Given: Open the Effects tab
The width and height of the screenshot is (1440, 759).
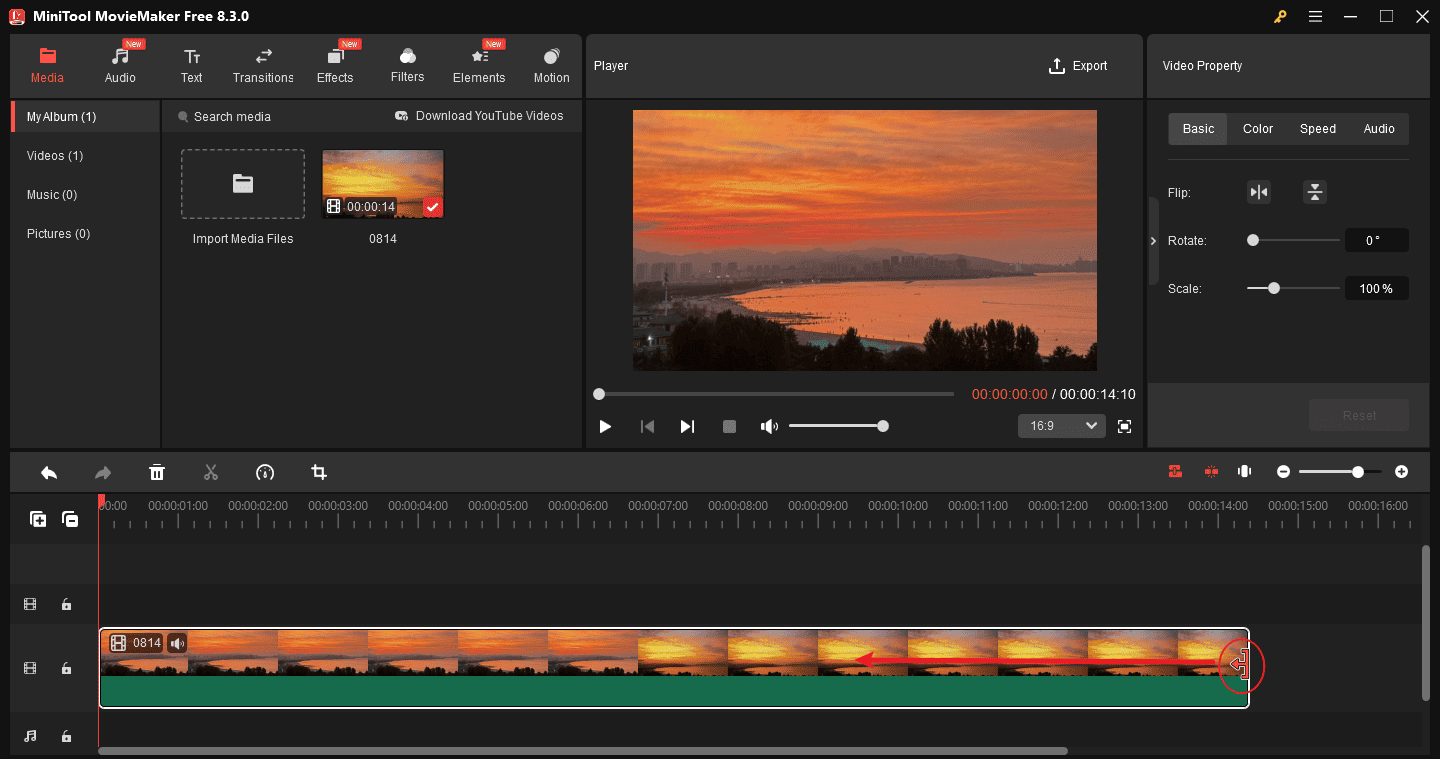Looking at the screenshot, I should (335, 65).
